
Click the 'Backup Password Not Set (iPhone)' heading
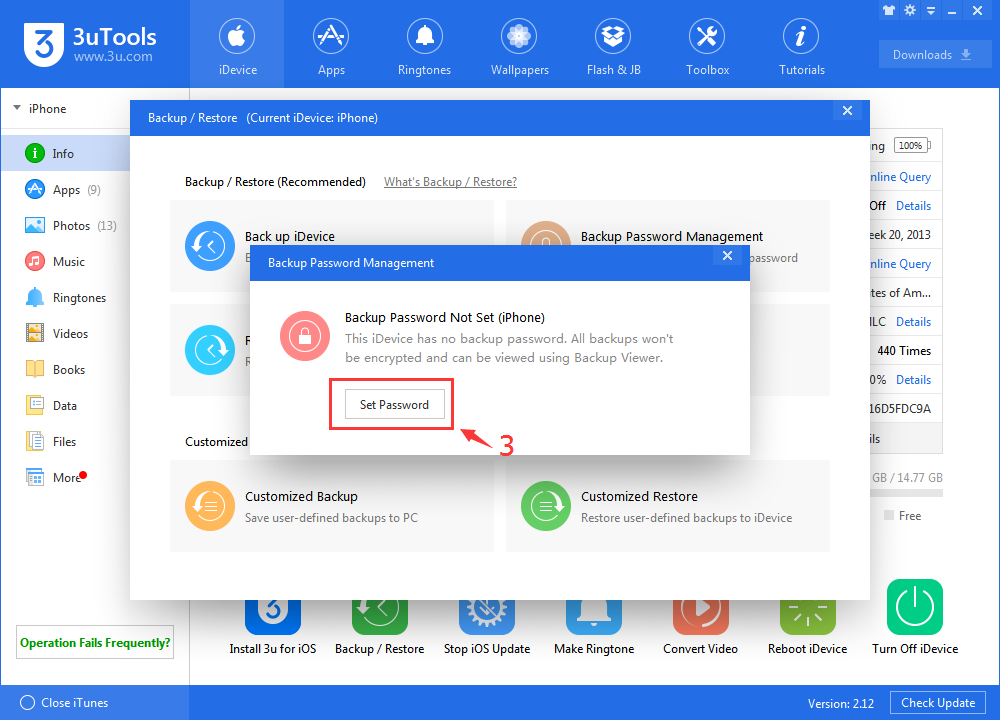[x=445, y=318]
